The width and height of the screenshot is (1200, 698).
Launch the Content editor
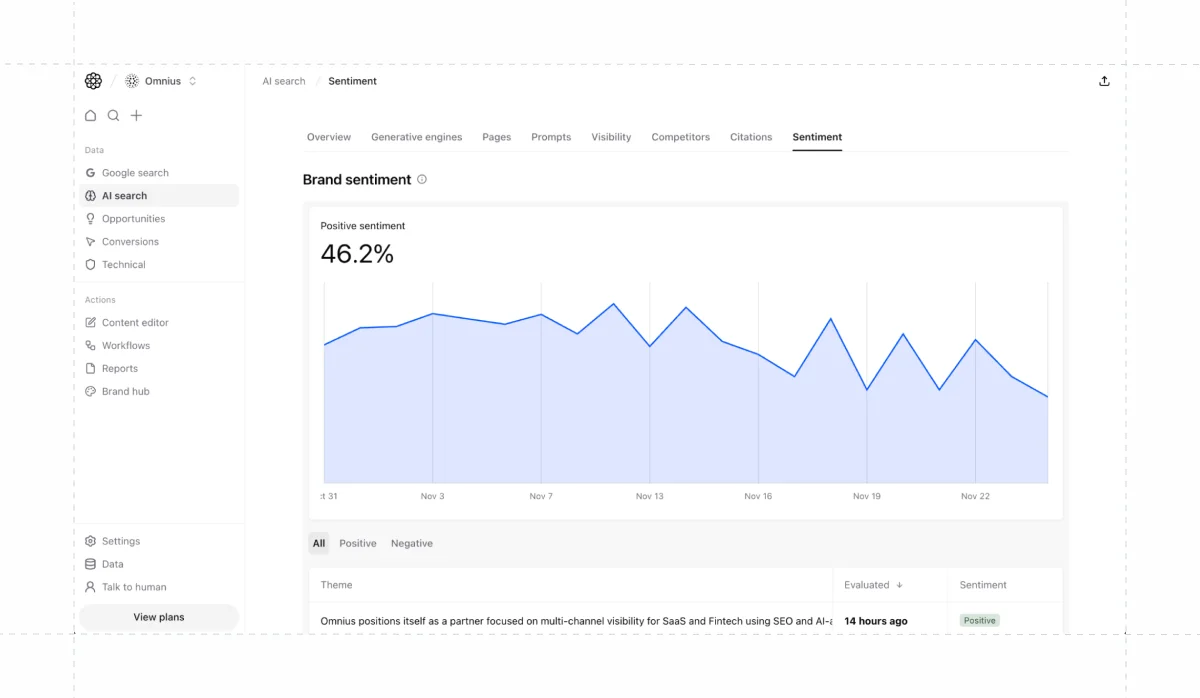point(135,322)
